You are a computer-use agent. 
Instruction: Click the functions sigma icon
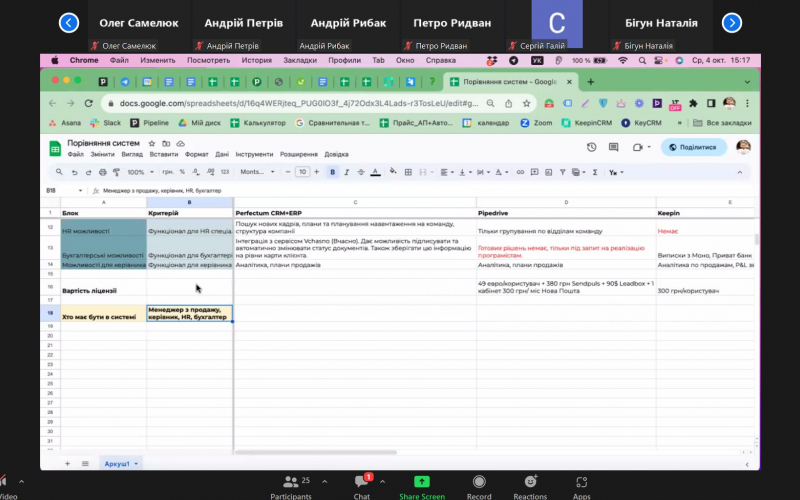[595, 172]
